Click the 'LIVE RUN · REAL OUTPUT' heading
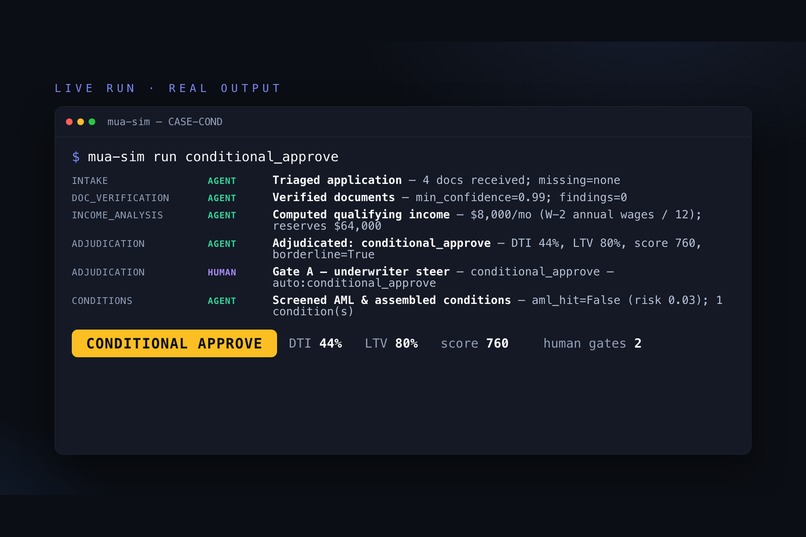 (x=168, y=88)
